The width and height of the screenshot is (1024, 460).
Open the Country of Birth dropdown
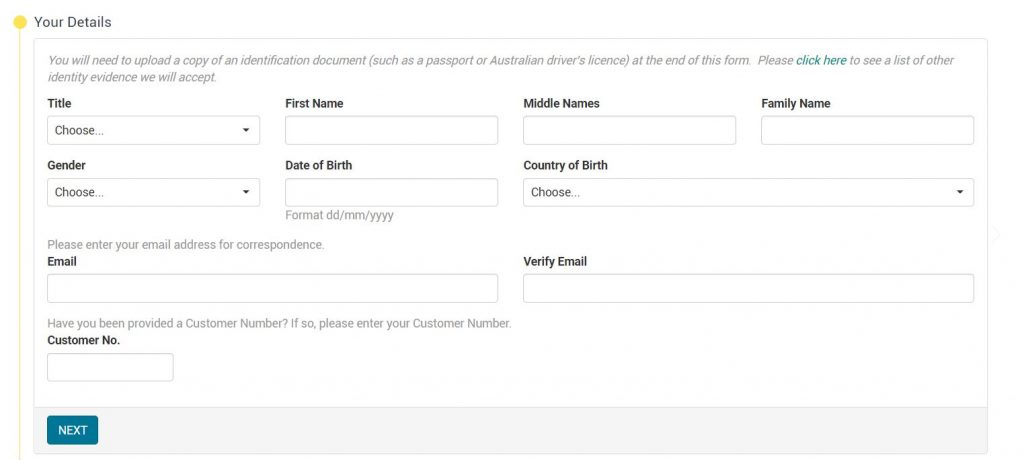point(748,192)
